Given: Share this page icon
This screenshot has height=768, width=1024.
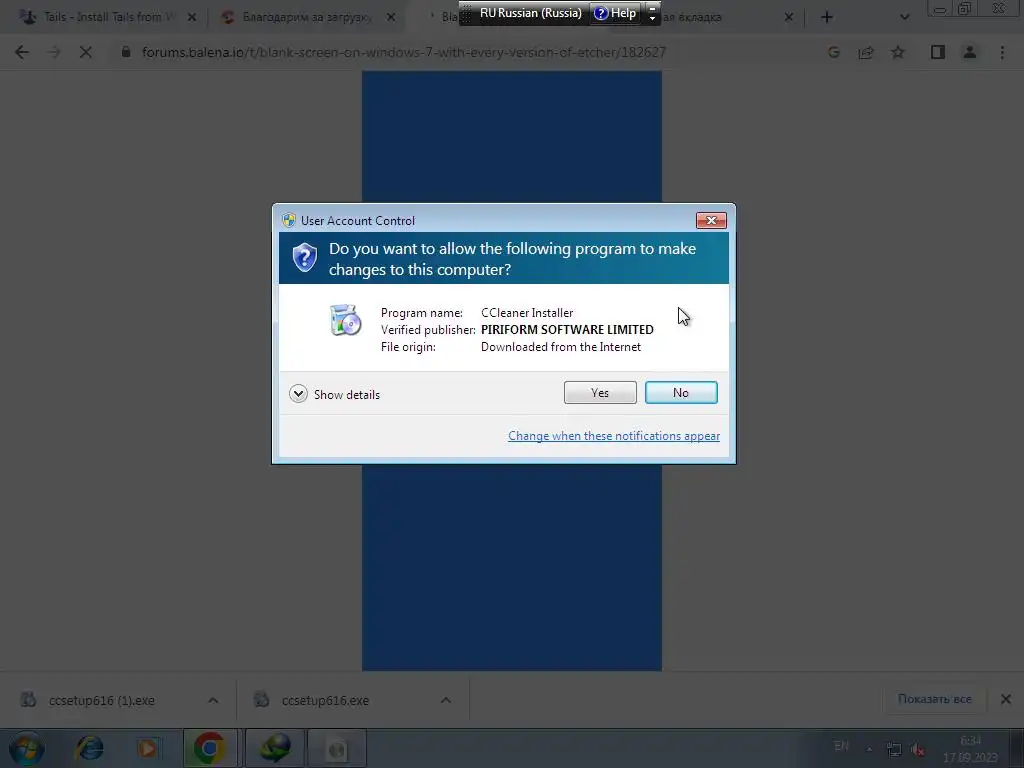Looking at the screenshot, I should click(x=866, y=52).
